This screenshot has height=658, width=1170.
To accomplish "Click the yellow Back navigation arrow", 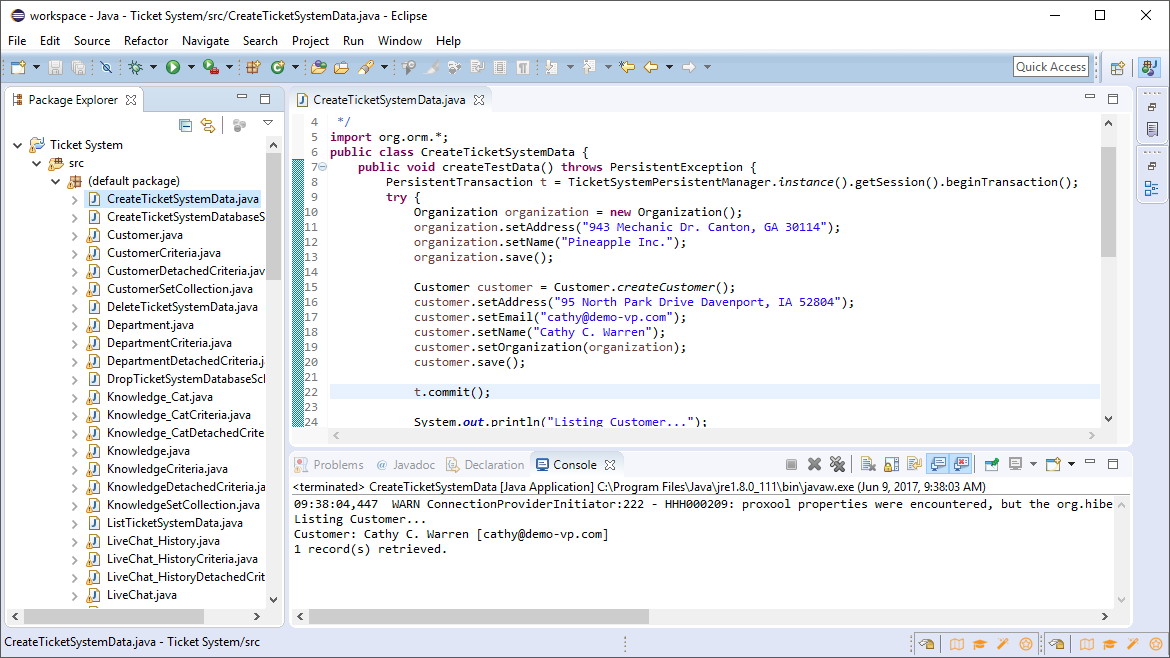I will coord(651,67).
